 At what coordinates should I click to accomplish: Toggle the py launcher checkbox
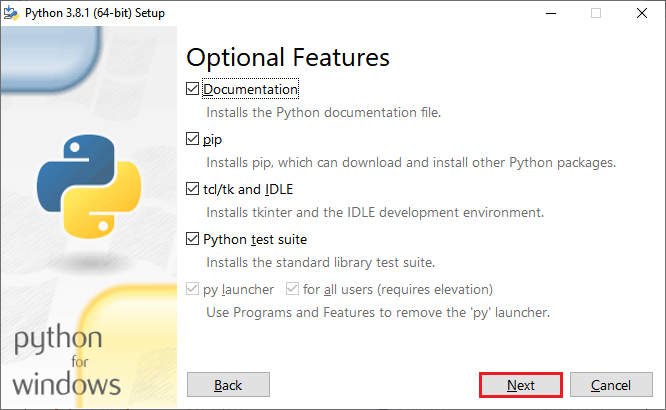tap(193, 289)
